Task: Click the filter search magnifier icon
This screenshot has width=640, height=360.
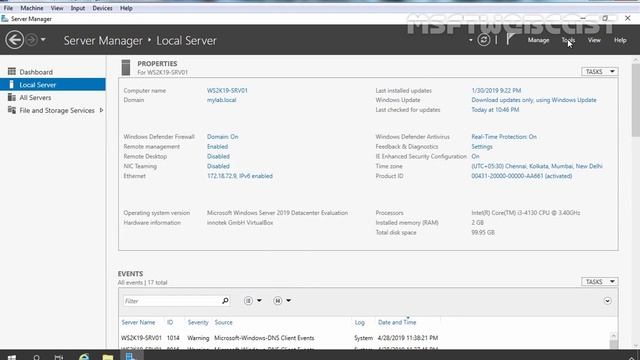Action: pyautogui.click(x=225, y=301)
